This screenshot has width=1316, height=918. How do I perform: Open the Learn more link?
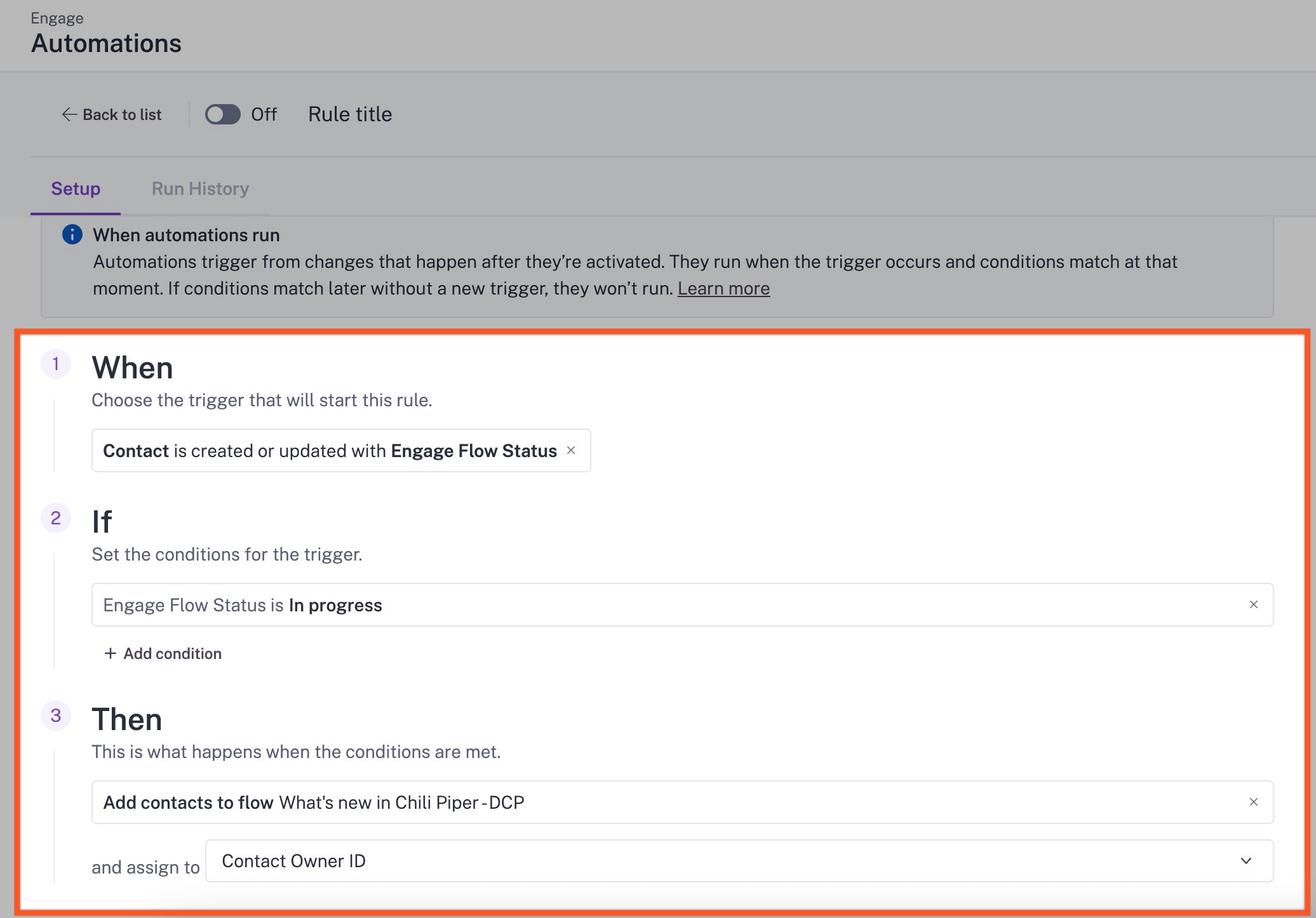[x=723, y=288]
